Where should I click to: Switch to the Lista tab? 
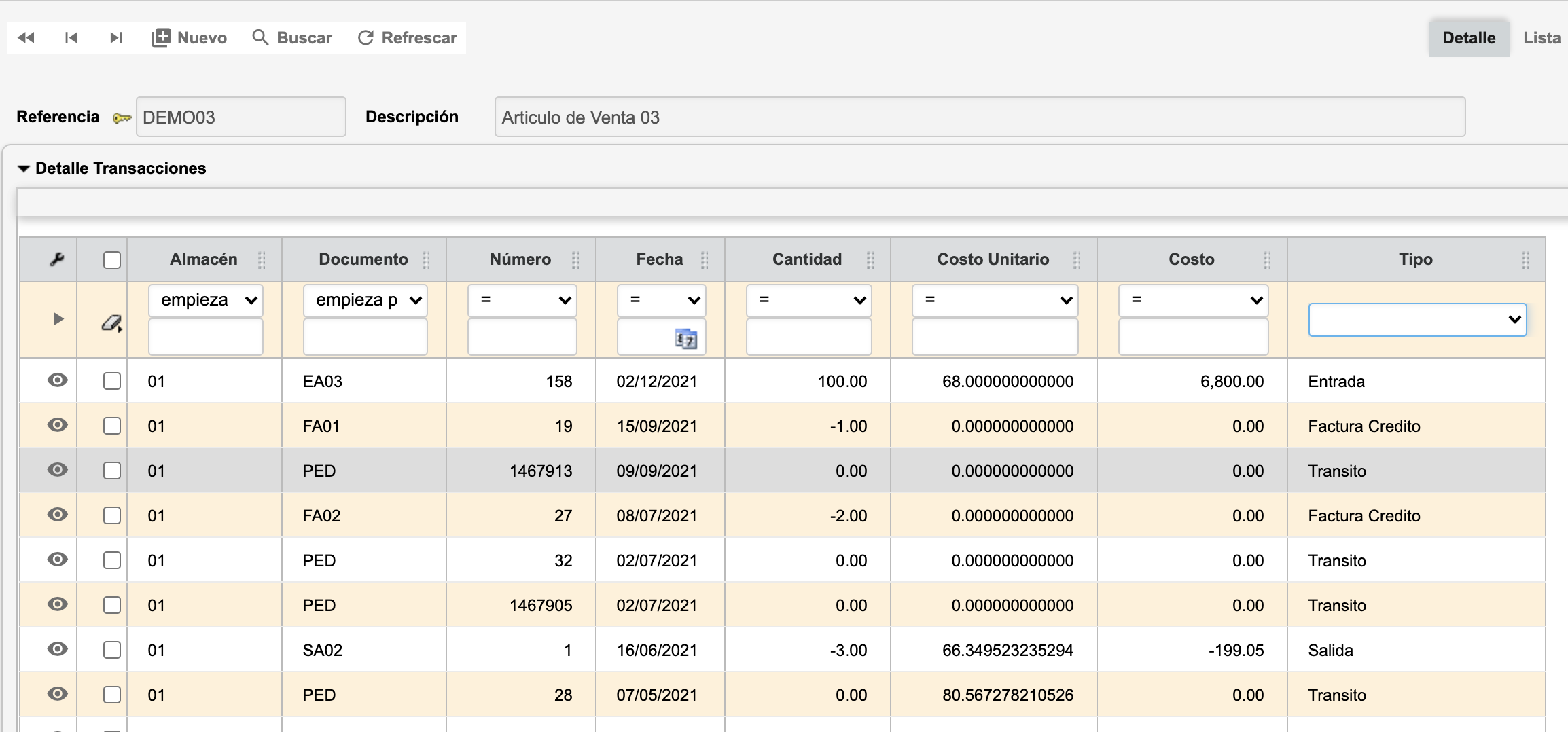pyautogui.click(x=1541, y=38)
